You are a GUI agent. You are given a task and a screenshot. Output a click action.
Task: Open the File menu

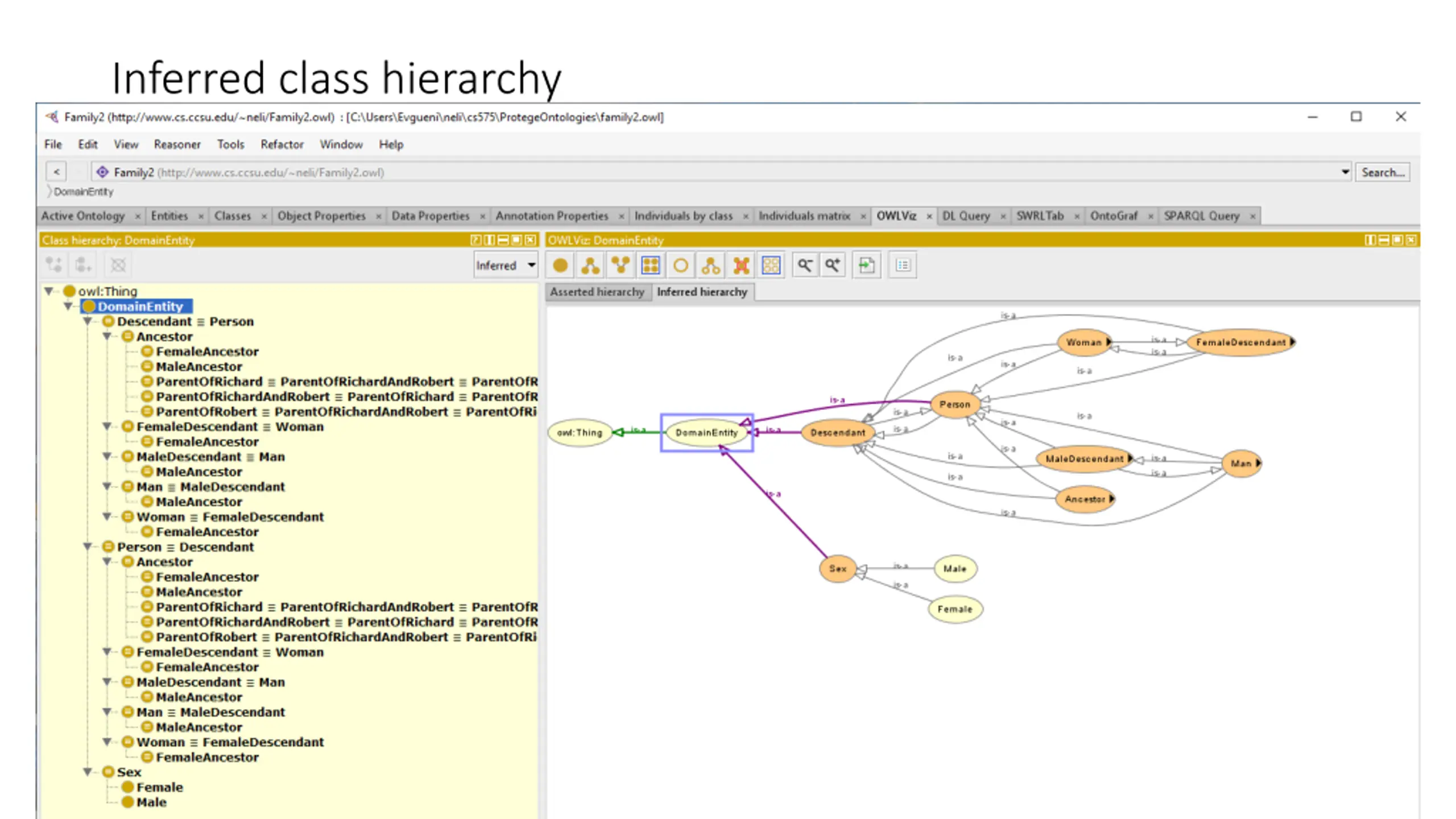[x=53, y=144]
